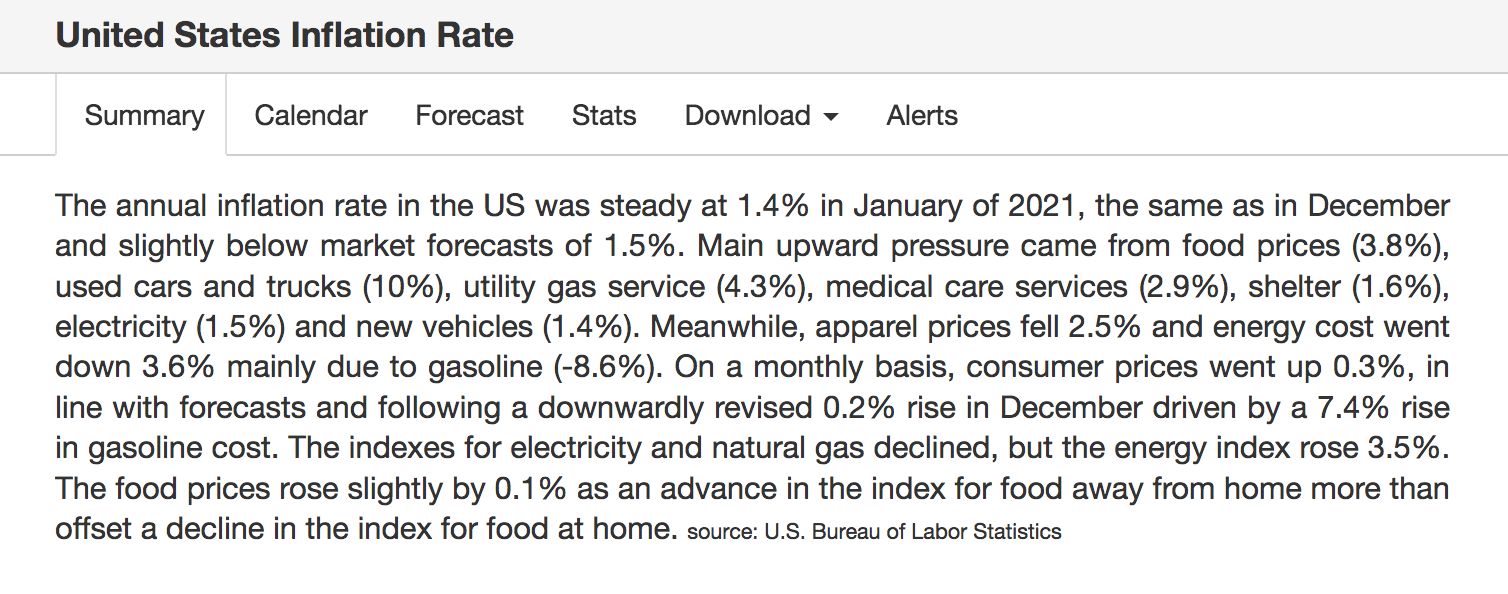This screenshot has height=594, width=1508.
Task: Open the Download dropdown menu
Action: tap(762, 115)
